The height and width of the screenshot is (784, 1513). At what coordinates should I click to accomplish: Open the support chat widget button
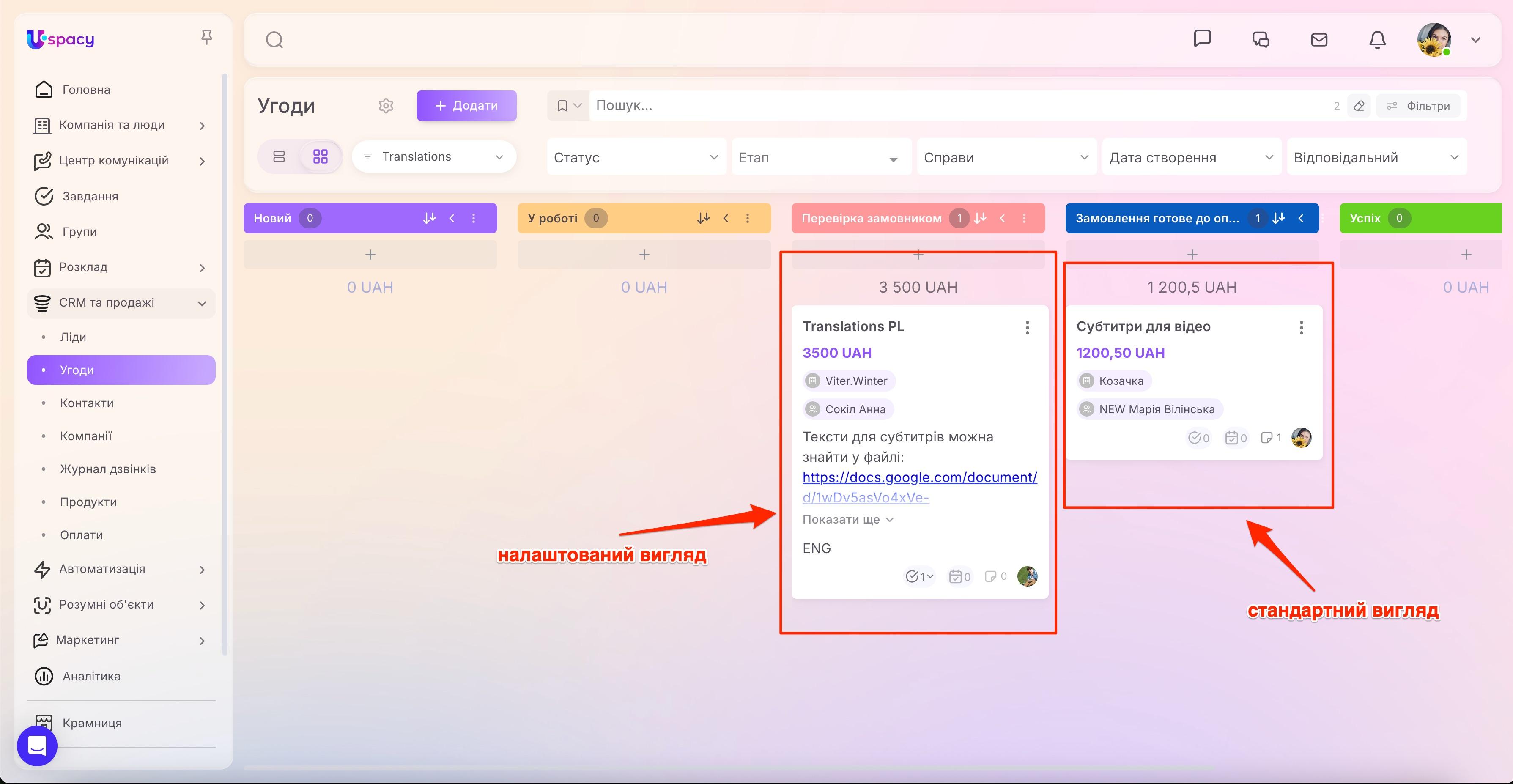37,746
